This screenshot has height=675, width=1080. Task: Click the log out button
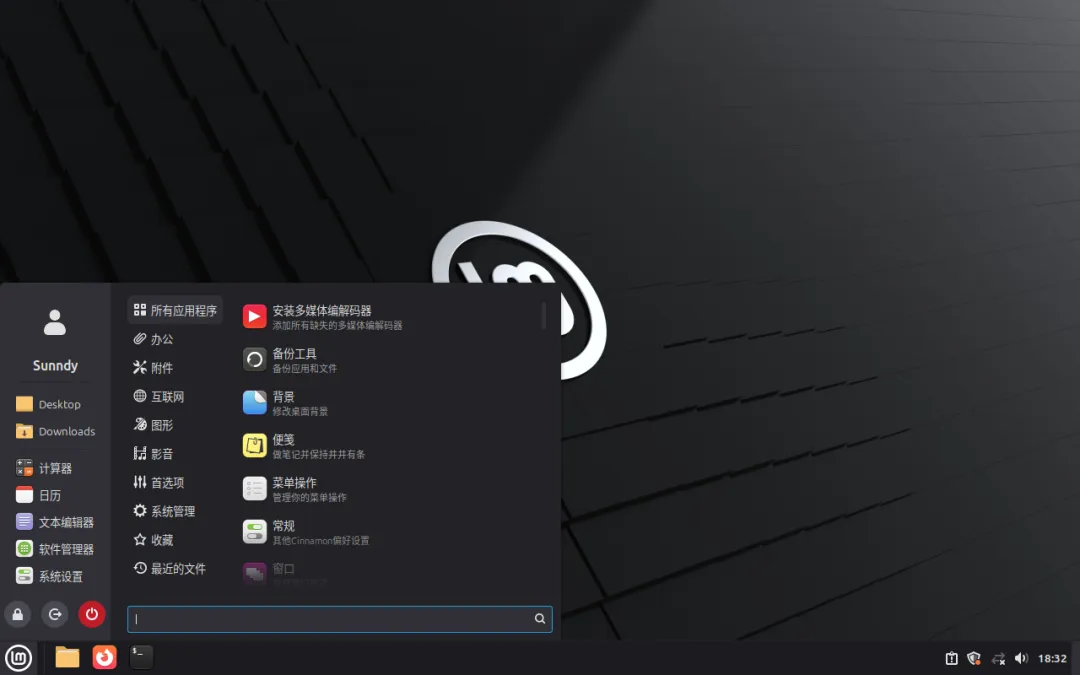click(x=55, y=614)
